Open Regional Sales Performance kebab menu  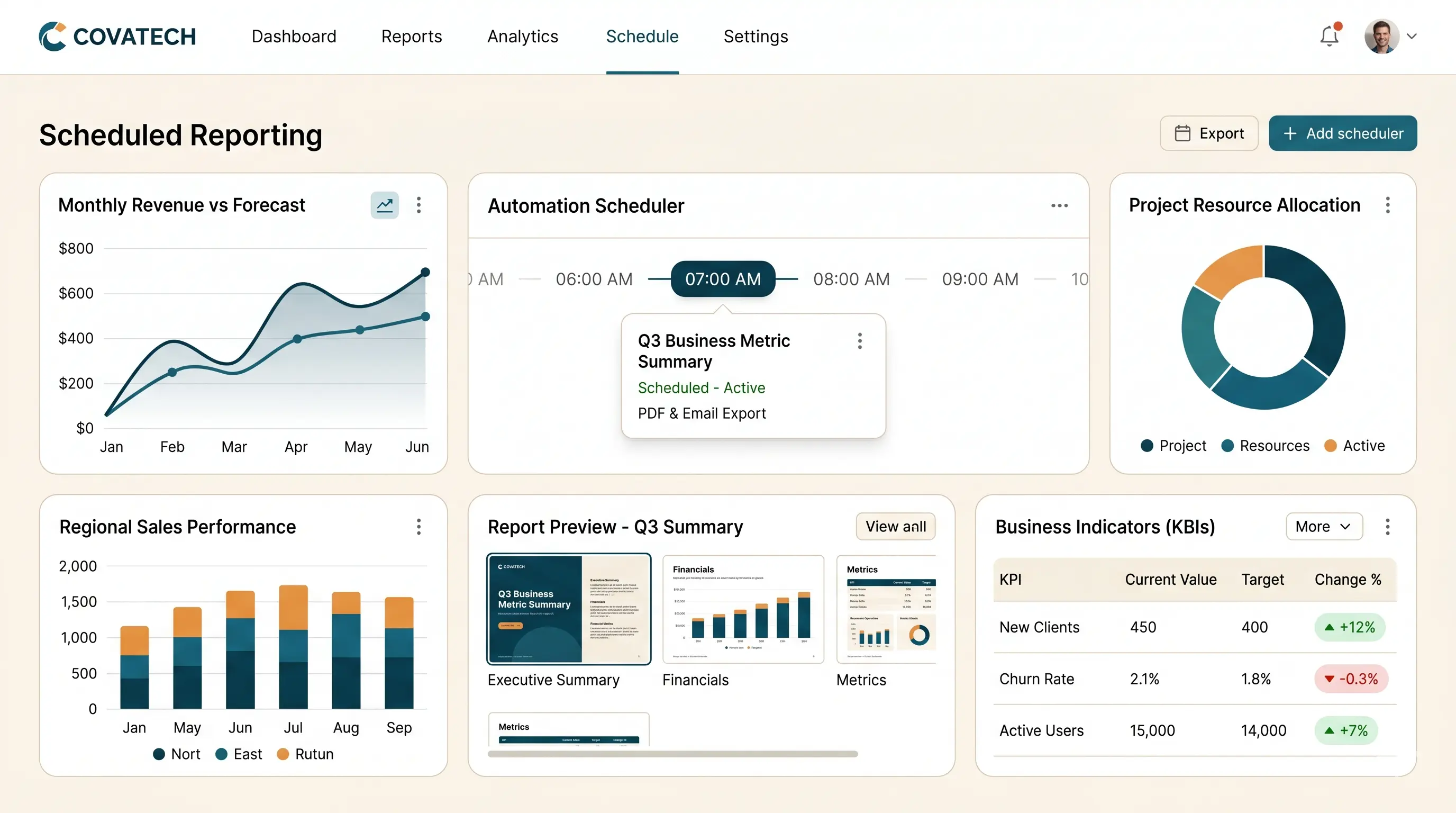click(419, 526)
